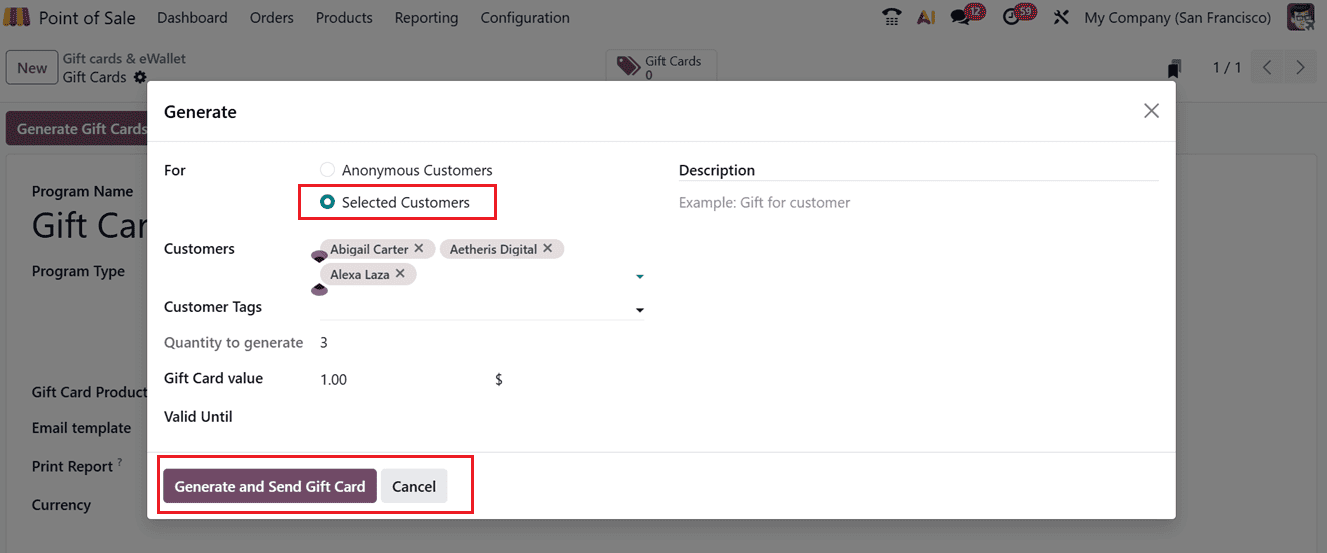Screen dimensions: 1327x553
Task: Remove the Aetheris Digital tag
Action: pyautogui.click(x=548, y=248)
